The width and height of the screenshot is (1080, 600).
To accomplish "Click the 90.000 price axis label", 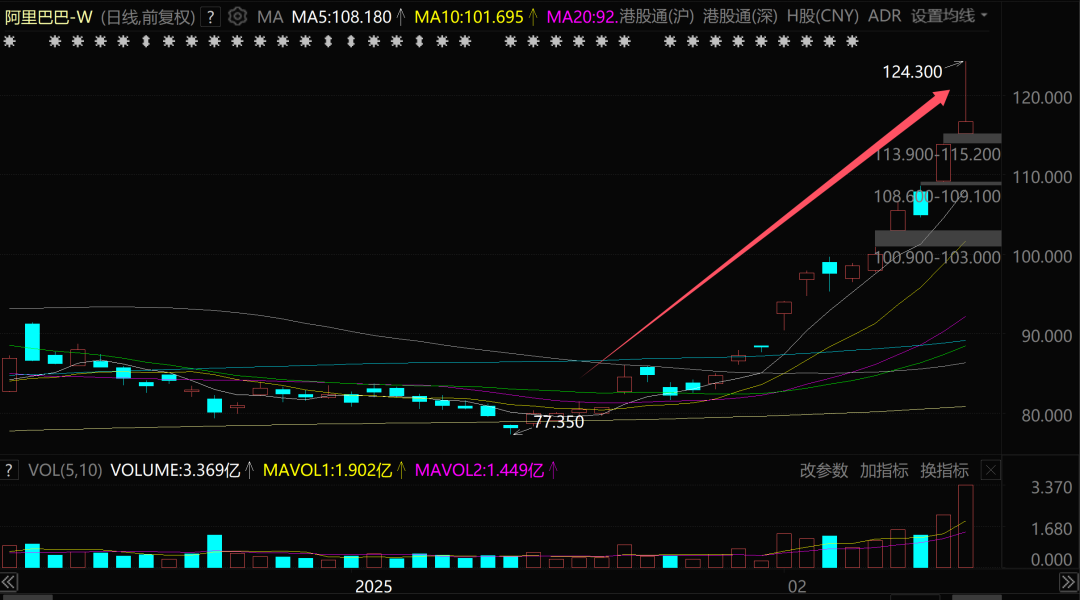I will pos(1046,336).
